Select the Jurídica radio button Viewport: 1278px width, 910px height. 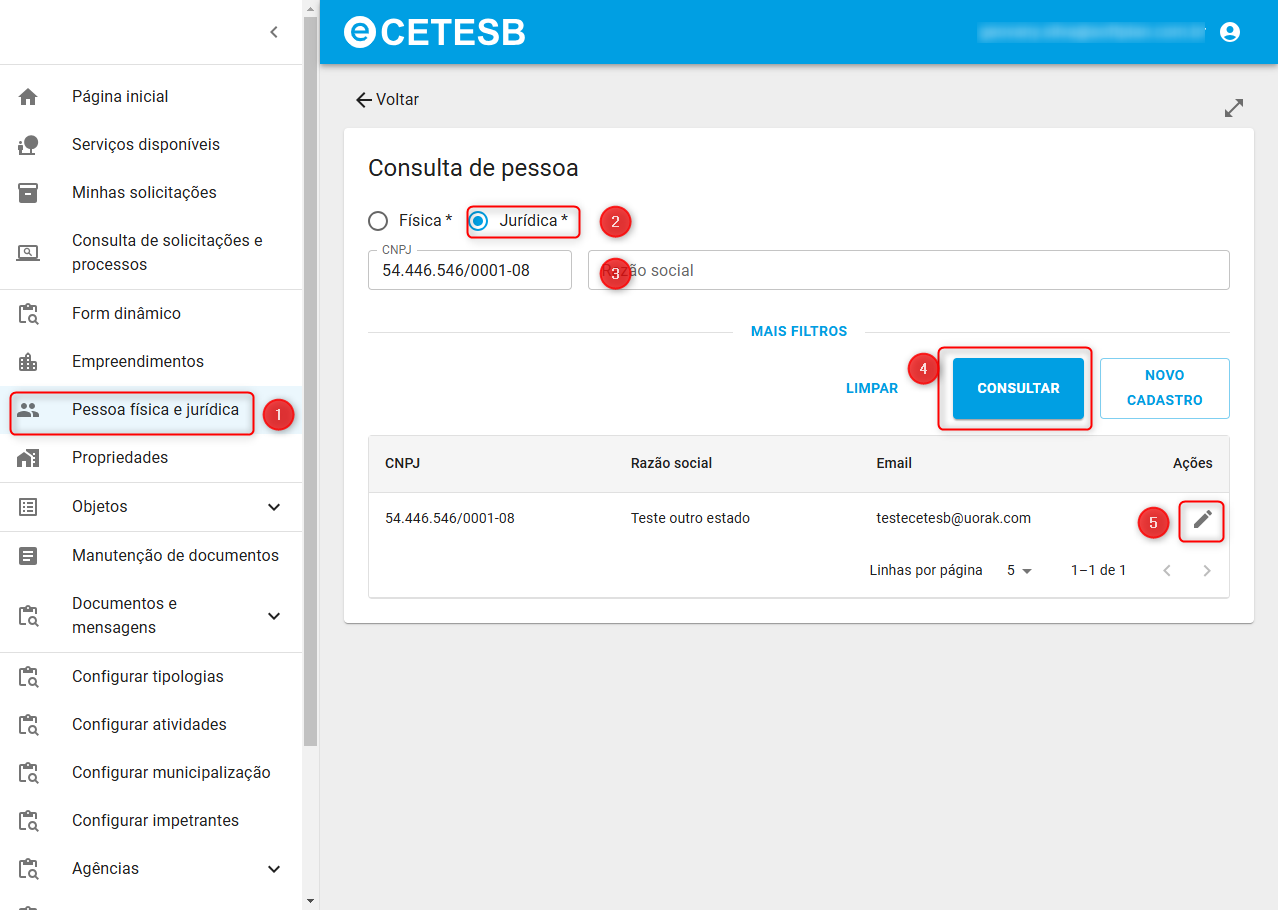coord(479,221)
